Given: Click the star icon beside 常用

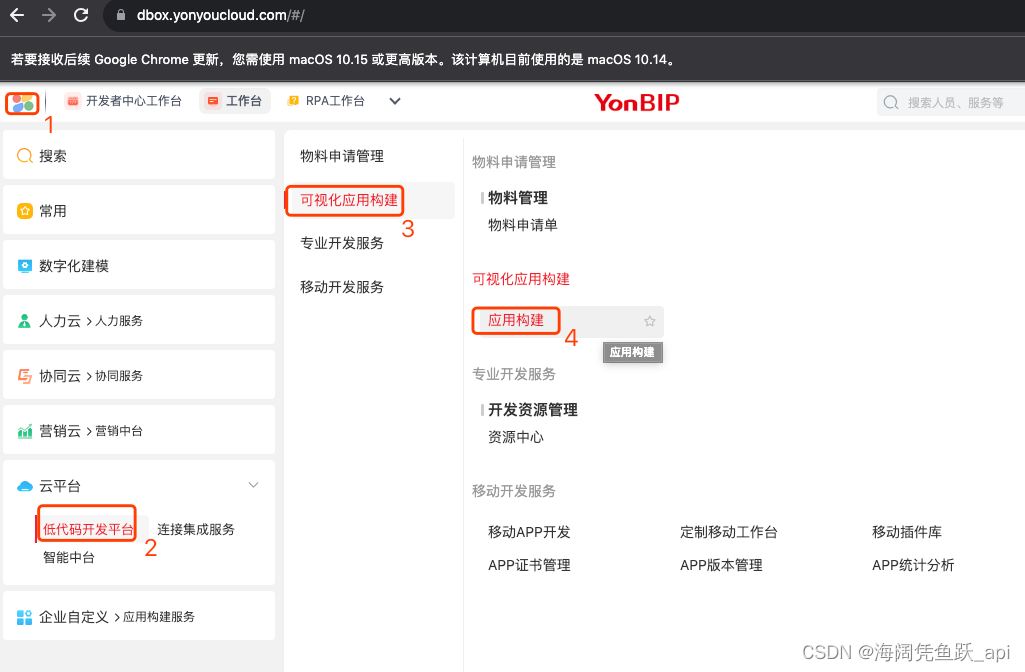Looking at the screenshot, I should (x=25, y=210).
